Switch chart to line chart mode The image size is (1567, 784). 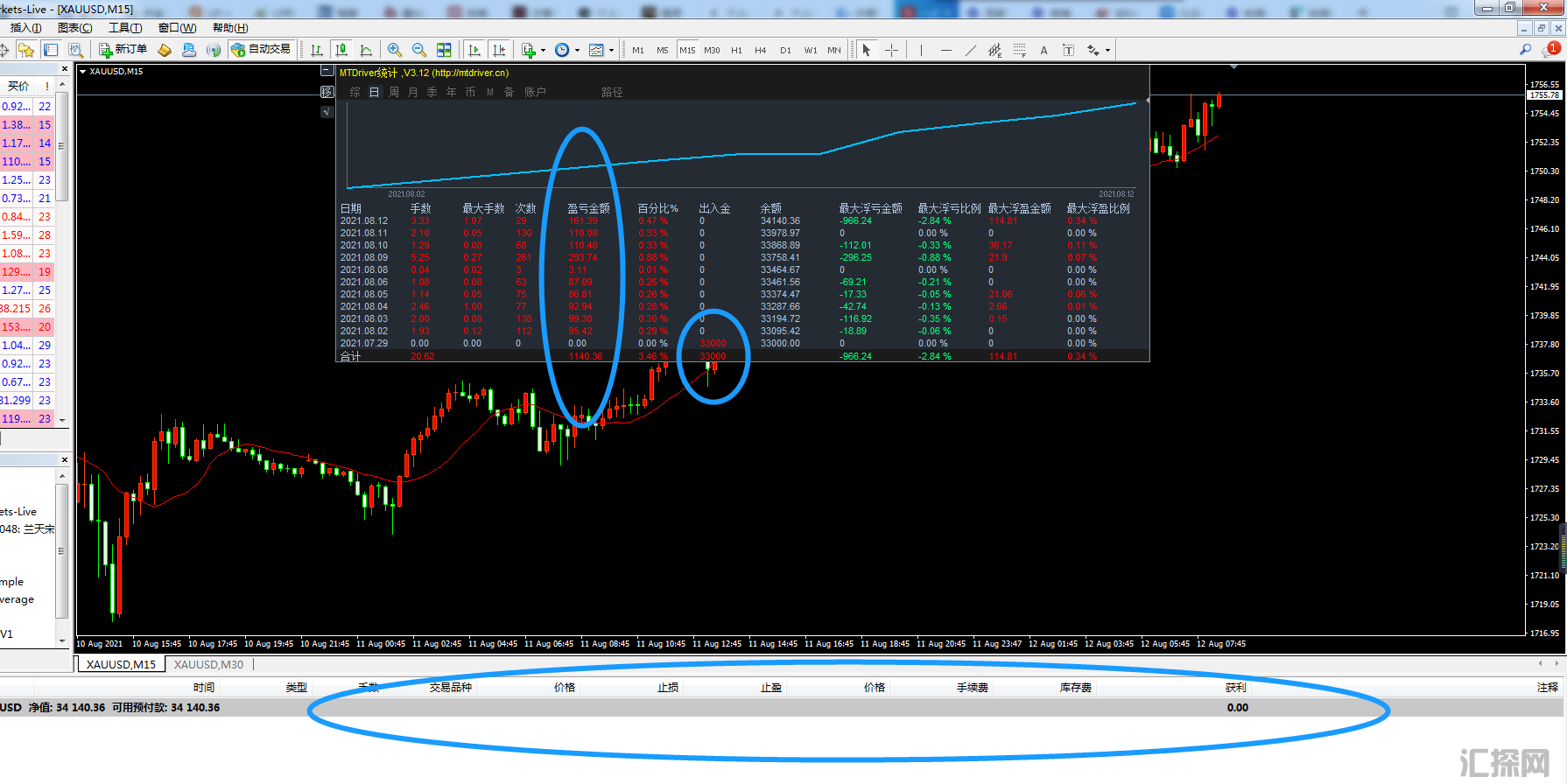pyautogui.click(x=366, y=50)
